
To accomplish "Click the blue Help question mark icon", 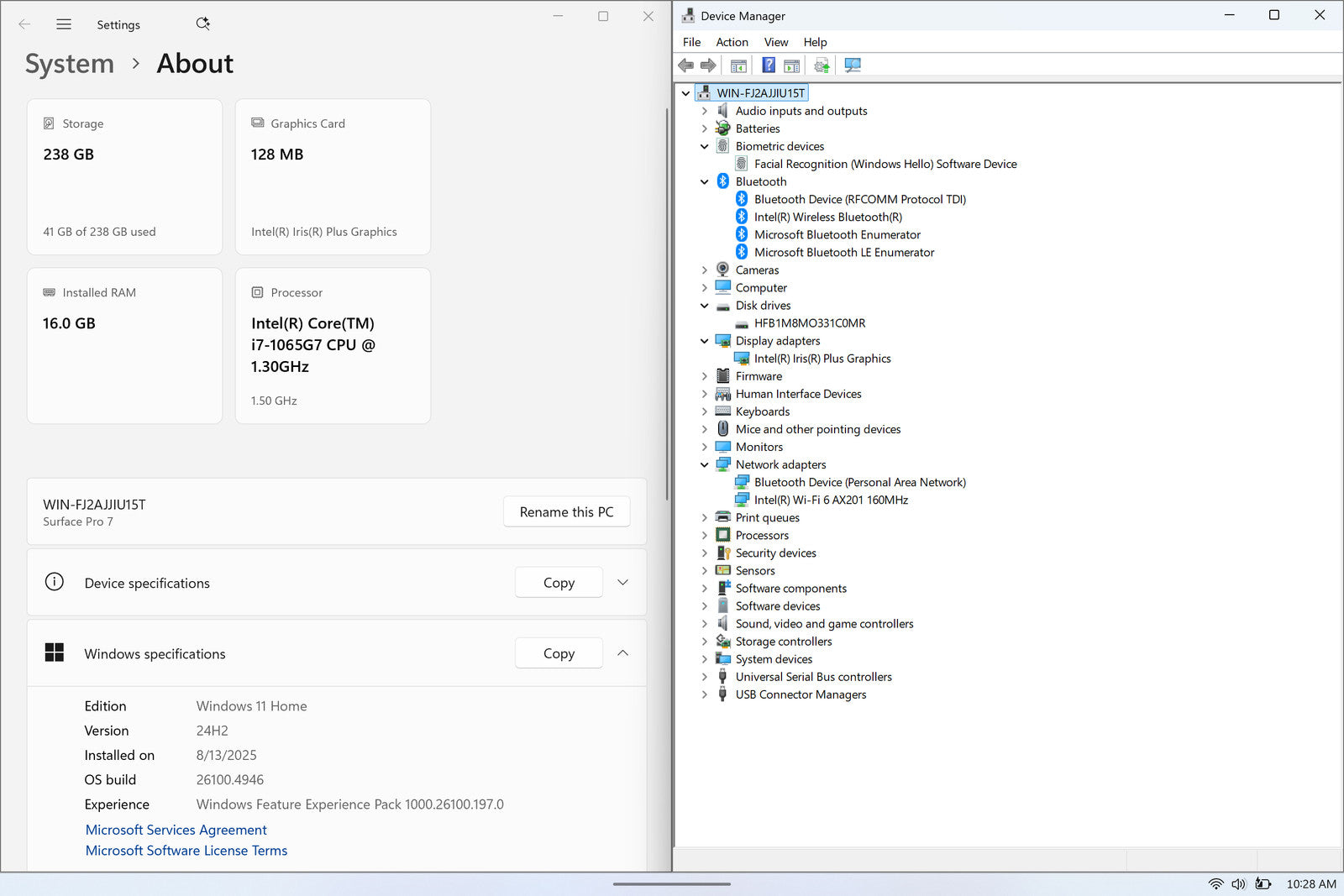I will 769,65.
